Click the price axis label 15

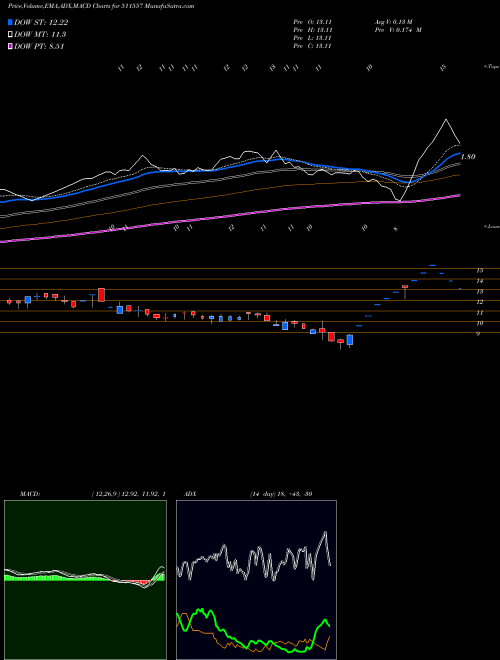[479, 270]
